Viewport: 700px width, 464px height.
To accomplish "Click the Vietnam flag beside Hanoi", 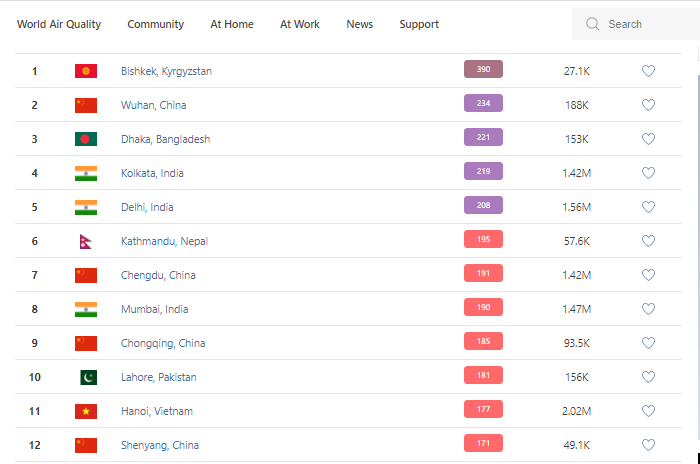I will (86, 411).
